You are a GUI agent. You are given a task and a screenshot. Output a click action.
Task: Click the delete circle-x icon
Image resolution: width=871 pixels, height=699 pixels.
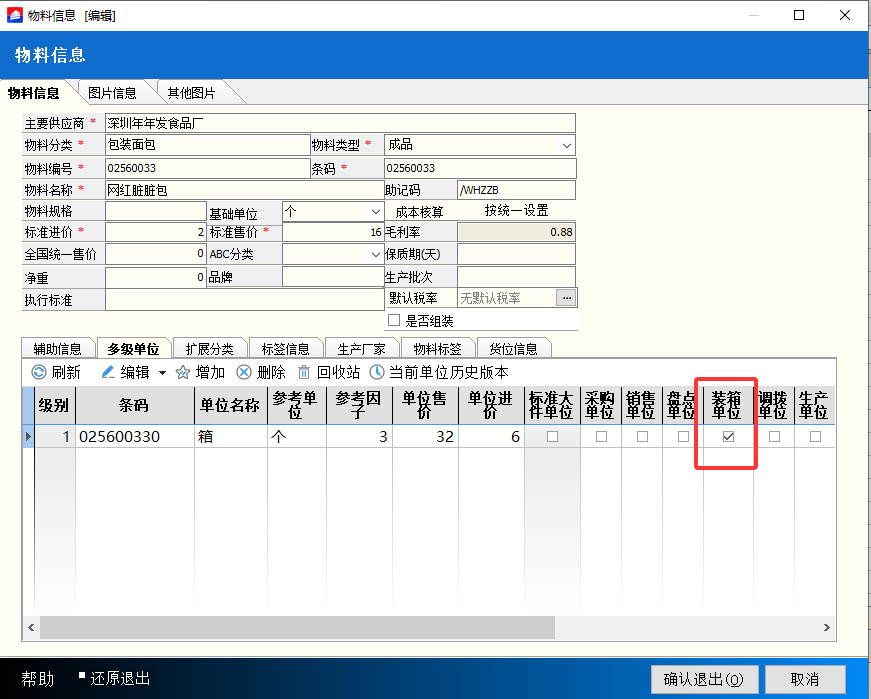(x=244, y=372)
